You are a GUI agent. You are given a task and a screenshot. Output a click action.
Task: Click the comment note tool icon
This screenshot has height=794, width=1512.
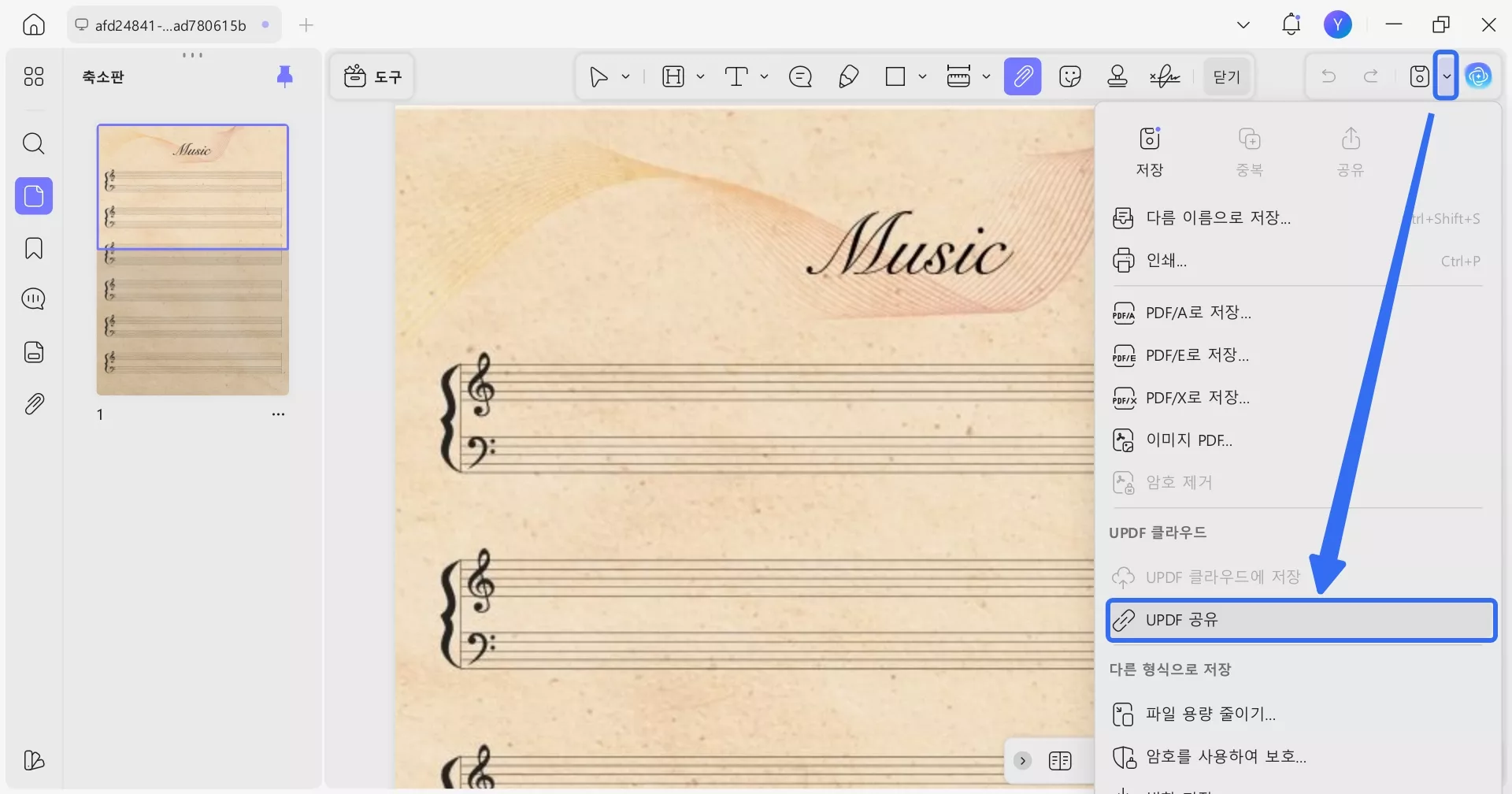pyautogui.click(x=800, y=76)
